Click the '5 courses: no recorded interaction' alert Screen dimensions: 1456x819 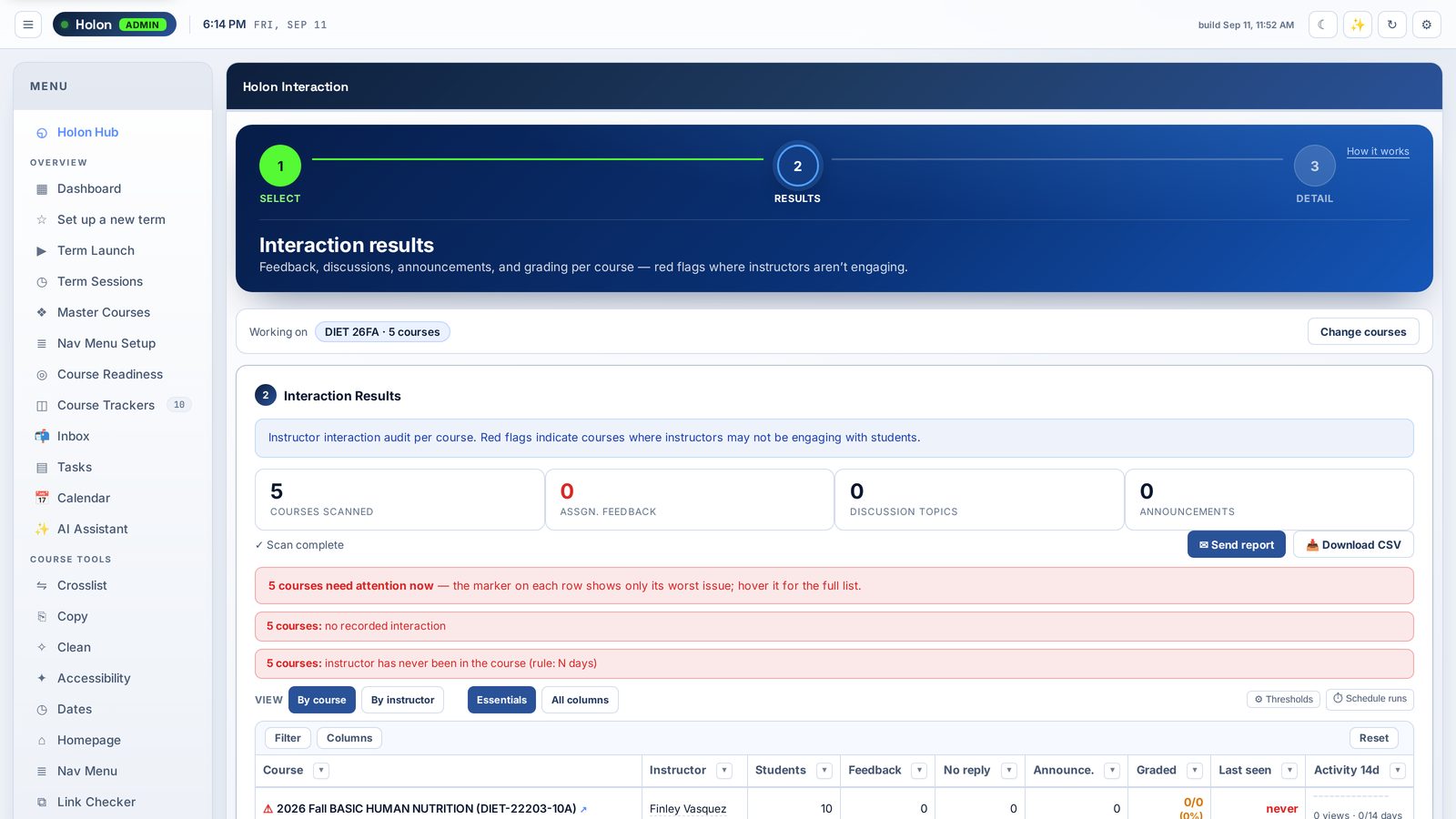(x=834, y=626)
